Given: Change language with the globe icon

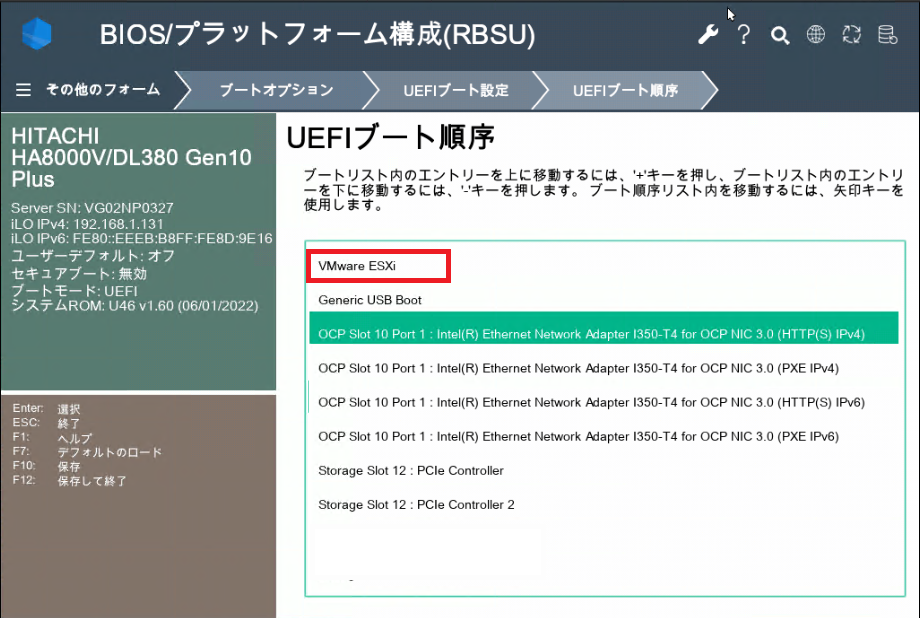Looking at the screenshot, I should pos(816,35).
